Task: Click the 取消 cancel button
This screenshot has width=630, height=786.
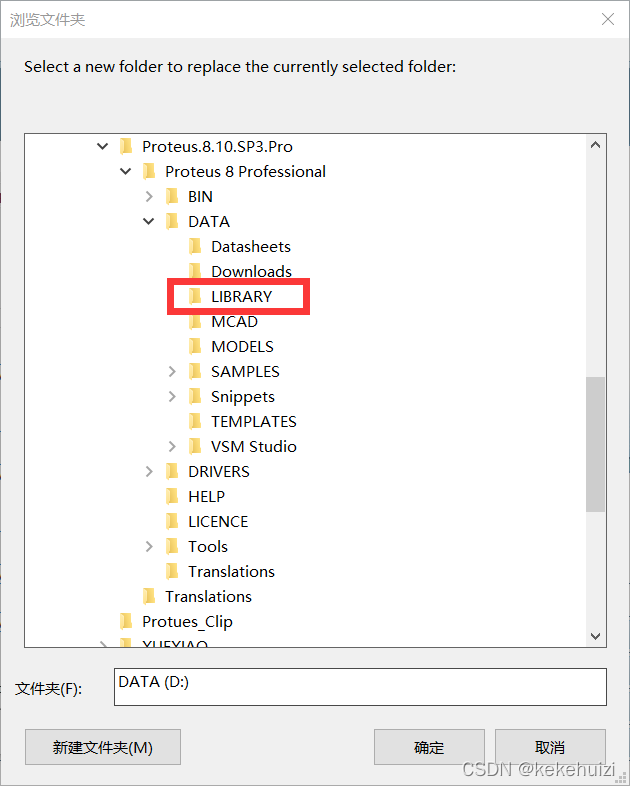Action: (x=550, y=747)
